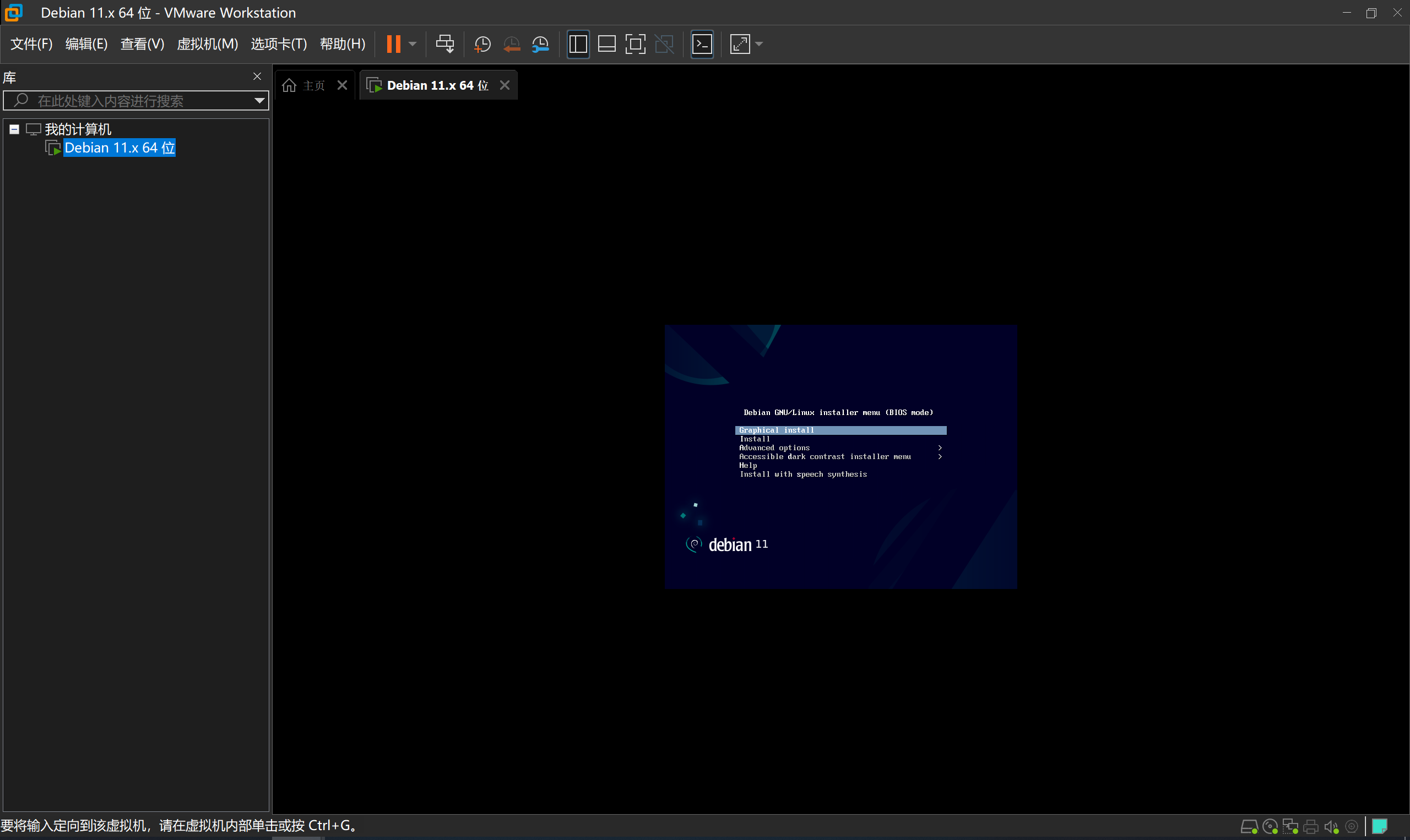The height and width of the screenshot is (840, 1410).
Task: Open the 文件(F) menu
Action: (x=32, y=43)
